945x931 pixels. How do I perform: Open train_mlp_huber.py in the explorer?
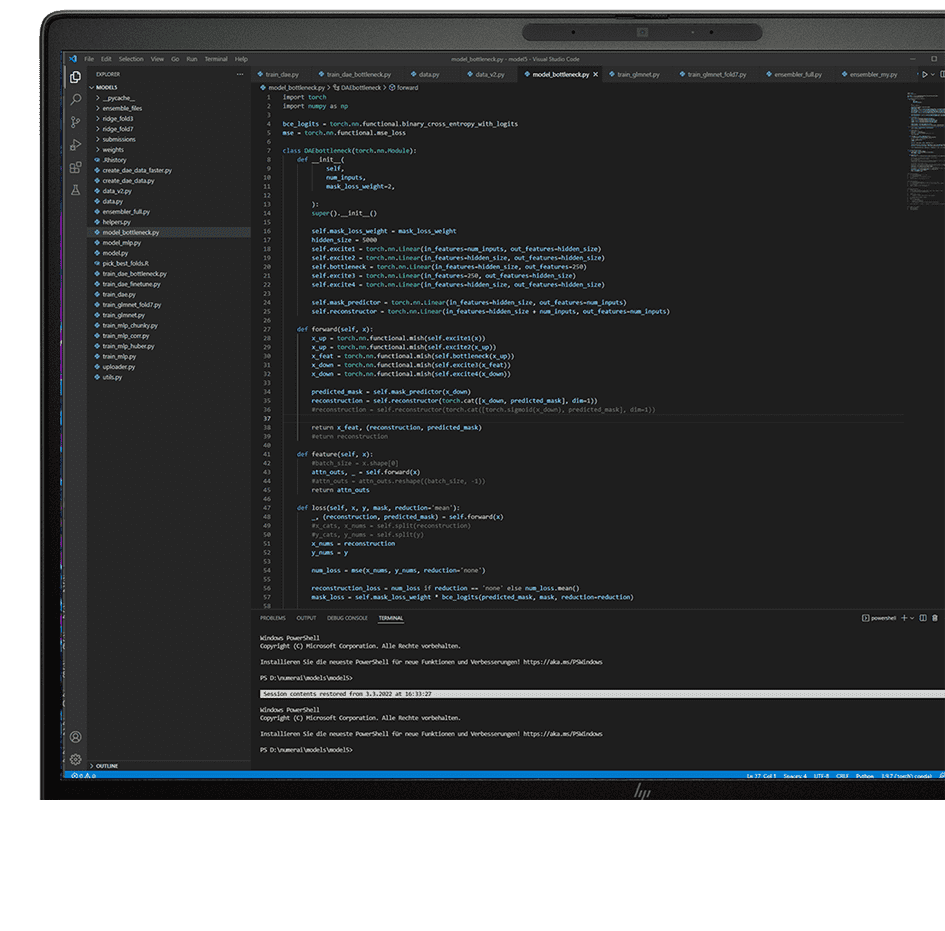(126, 346)
